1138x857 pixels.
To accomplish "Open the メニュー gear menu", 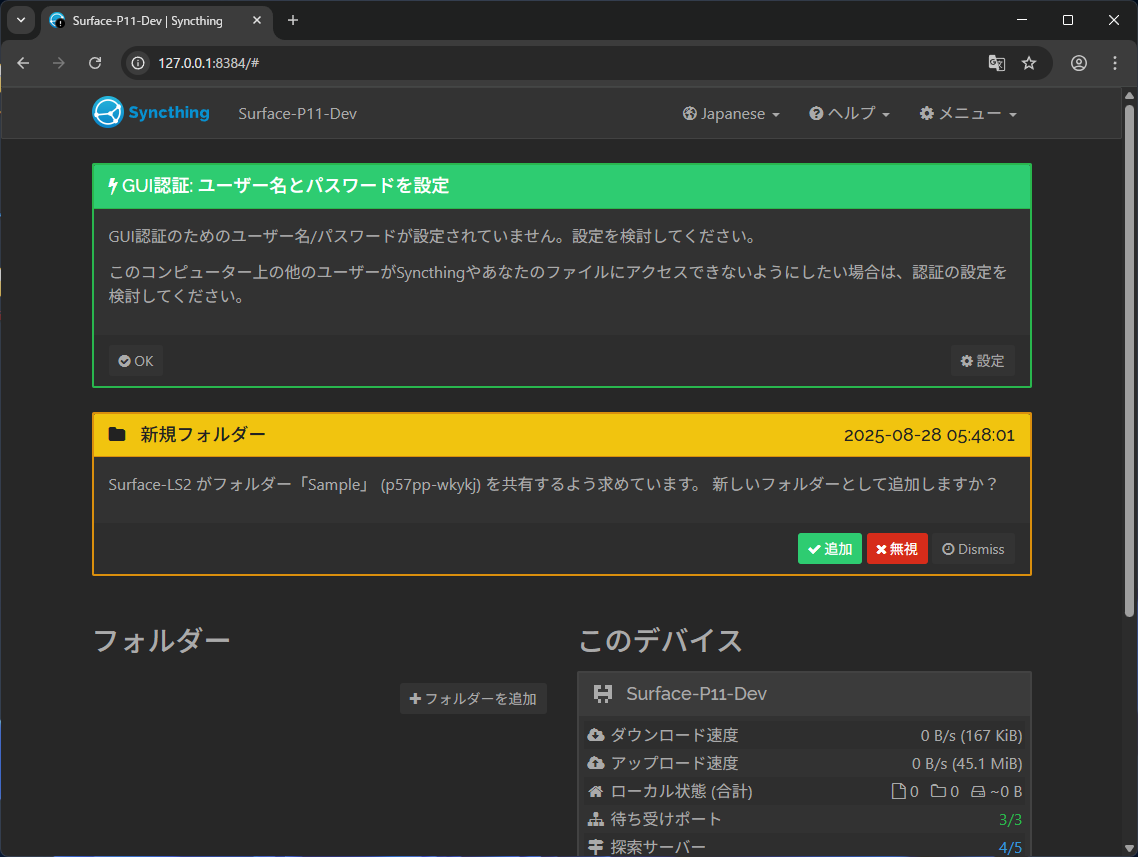I will (x=967, y=113).
